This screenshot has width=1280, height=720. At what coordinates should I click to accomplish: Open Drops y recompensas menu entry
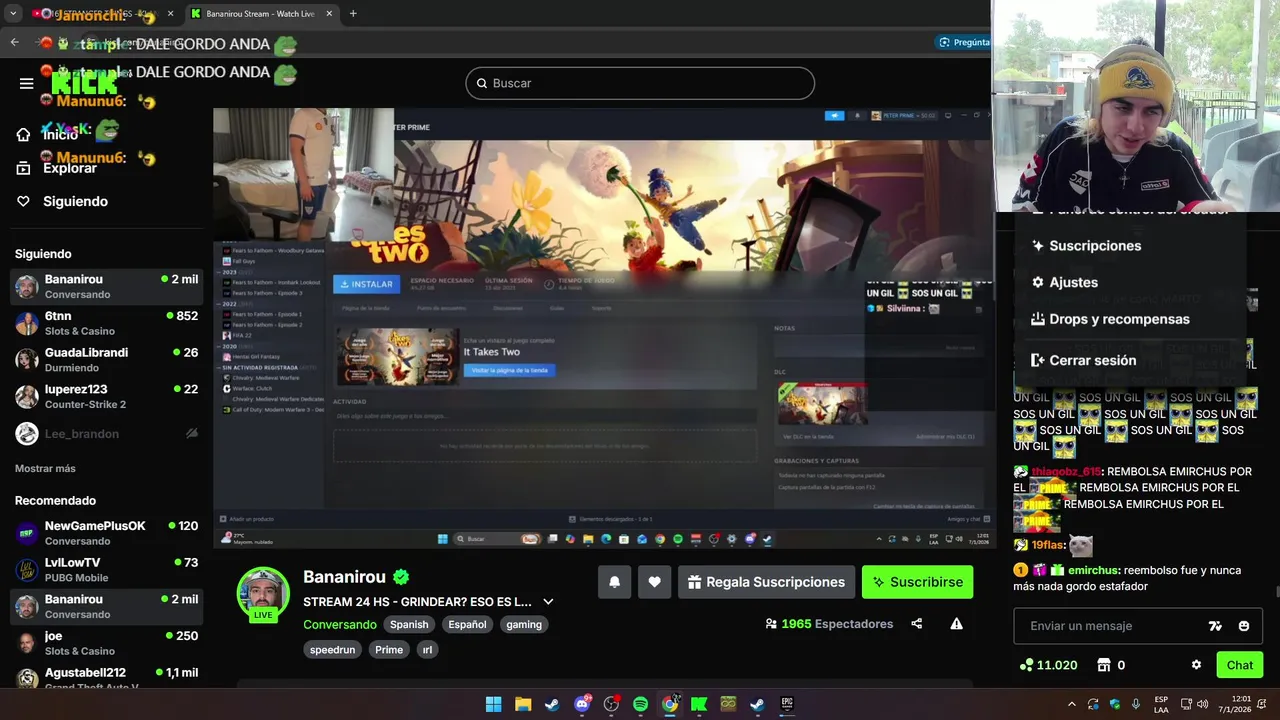point(1110,319)
